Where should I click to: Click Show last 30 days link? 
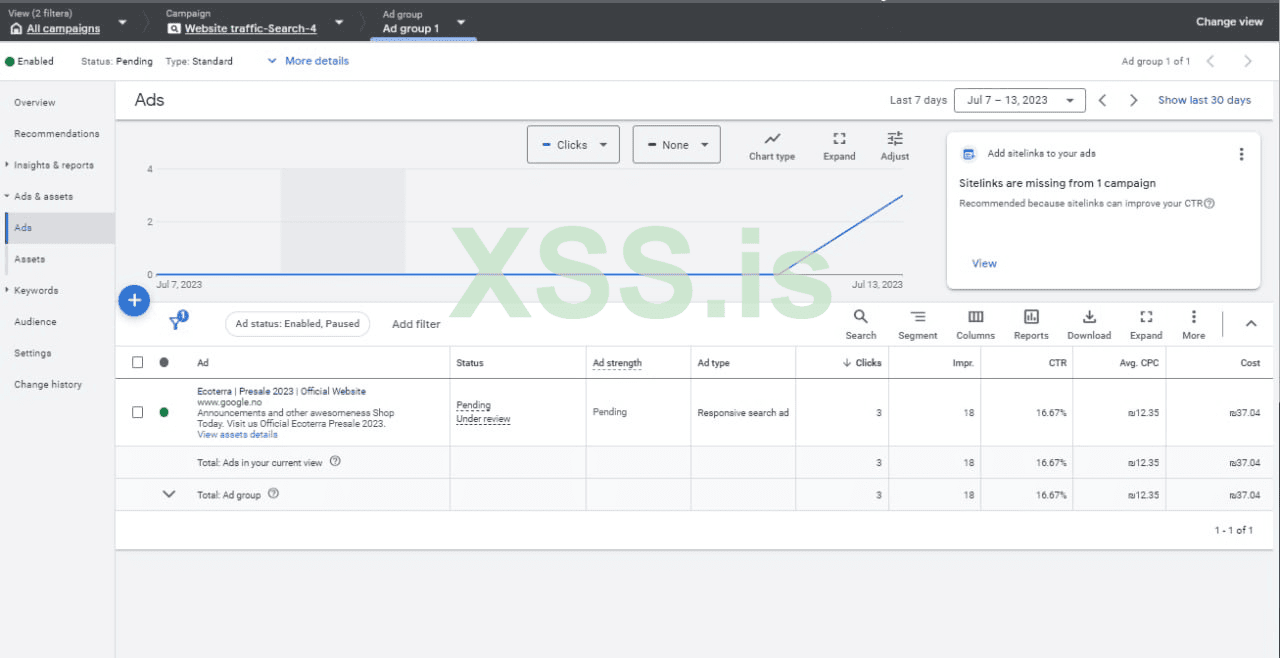coord(1204,100)
